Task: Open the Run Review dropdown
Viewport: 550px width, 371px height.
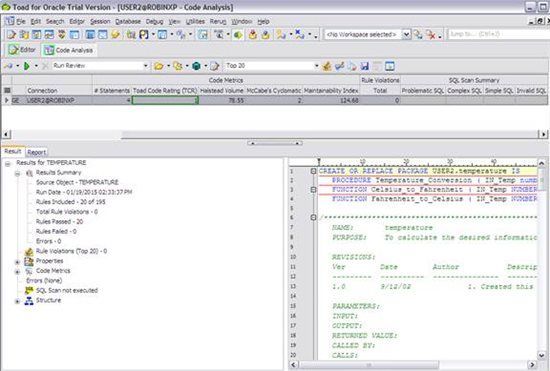Action: click(x=146, y=66)
